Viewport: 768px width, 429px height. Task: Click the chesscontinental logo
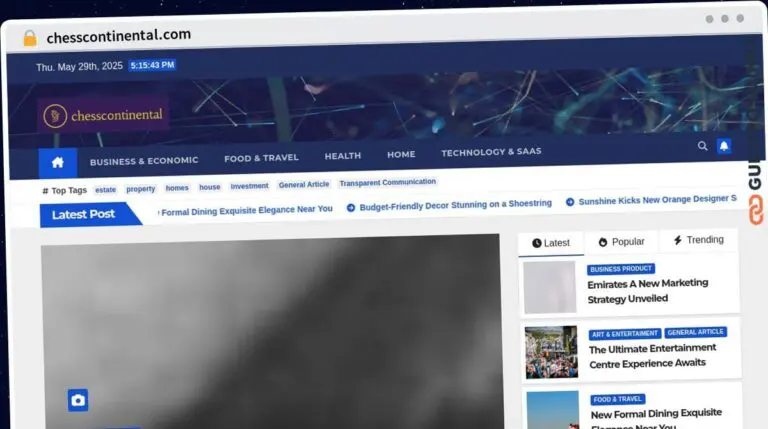coord(103,116)
